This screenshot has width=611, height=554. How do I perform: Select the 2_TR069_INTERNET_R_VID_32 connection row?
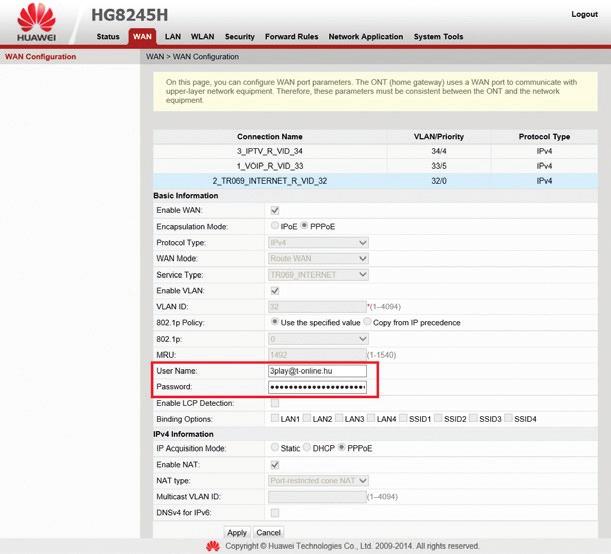pos(375,181)
